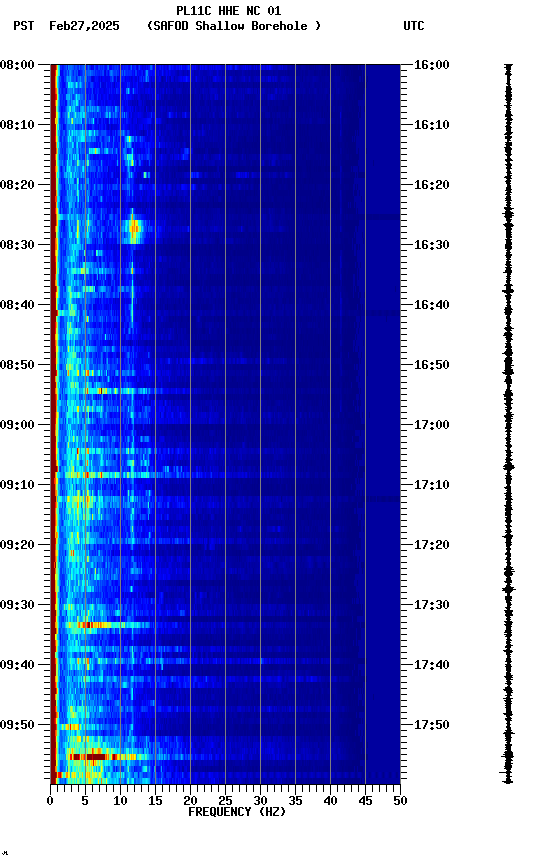The width and height of the screenshot is (552, 864).
Task: Click the UTC timezone label
Action: point(414,26)
